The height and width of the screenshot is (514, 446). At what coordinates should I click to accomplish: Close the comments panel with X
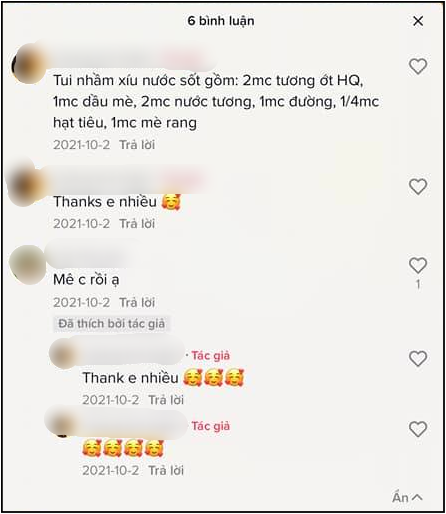pos(418,21)
